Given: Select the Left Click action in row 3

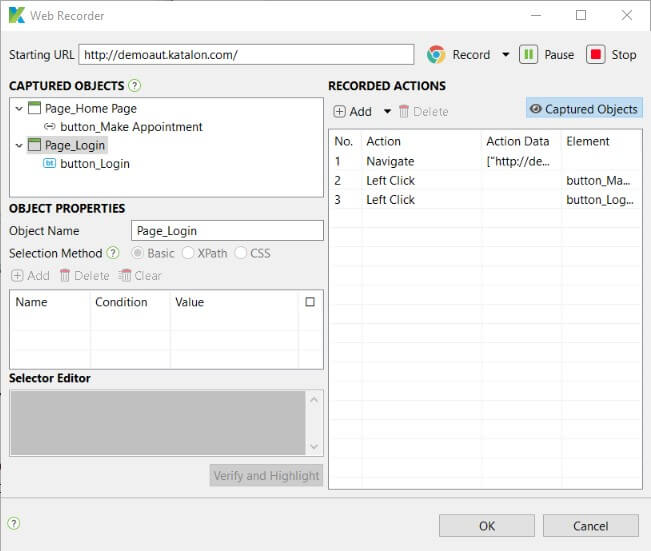Looking at the screenshot, I should click(390, 199).
